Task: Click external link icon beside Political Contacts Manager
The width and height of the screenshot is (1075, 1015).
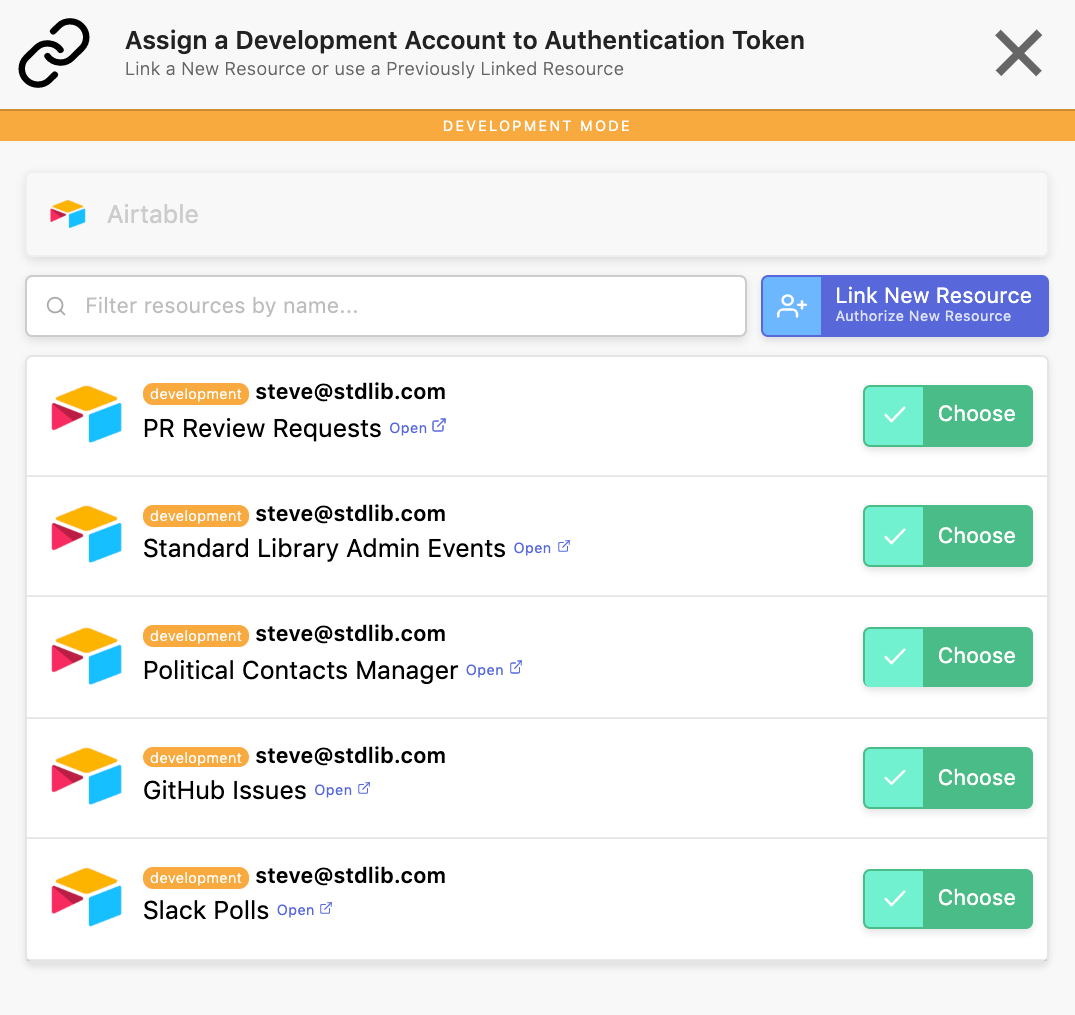Action: point(516,667)
